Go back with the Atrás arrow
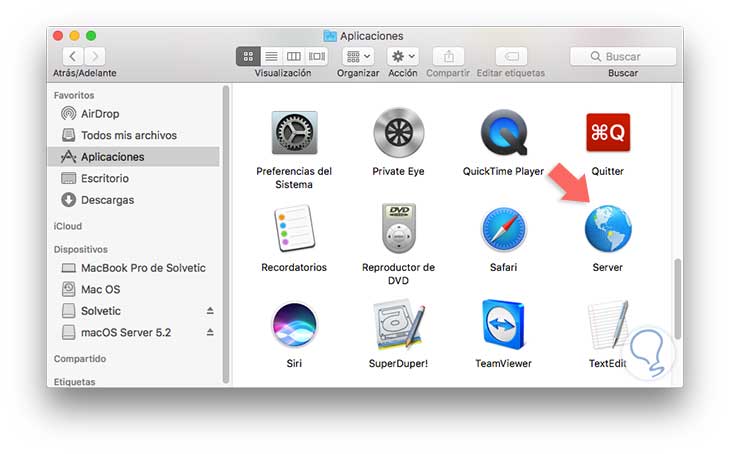 (x=73, y=56)
